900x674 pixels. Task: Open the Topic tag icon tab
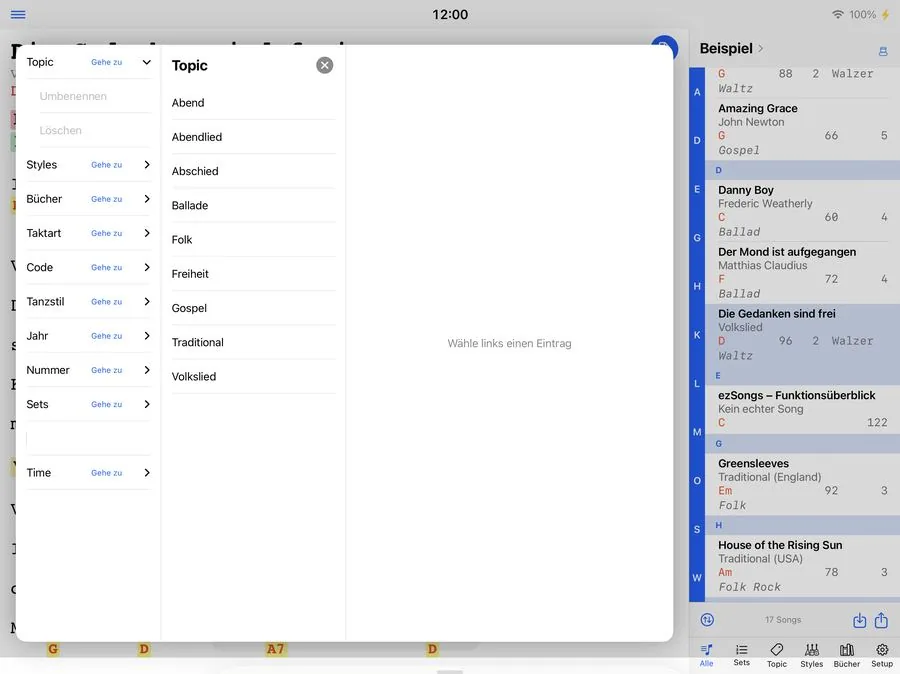(777, 655)
